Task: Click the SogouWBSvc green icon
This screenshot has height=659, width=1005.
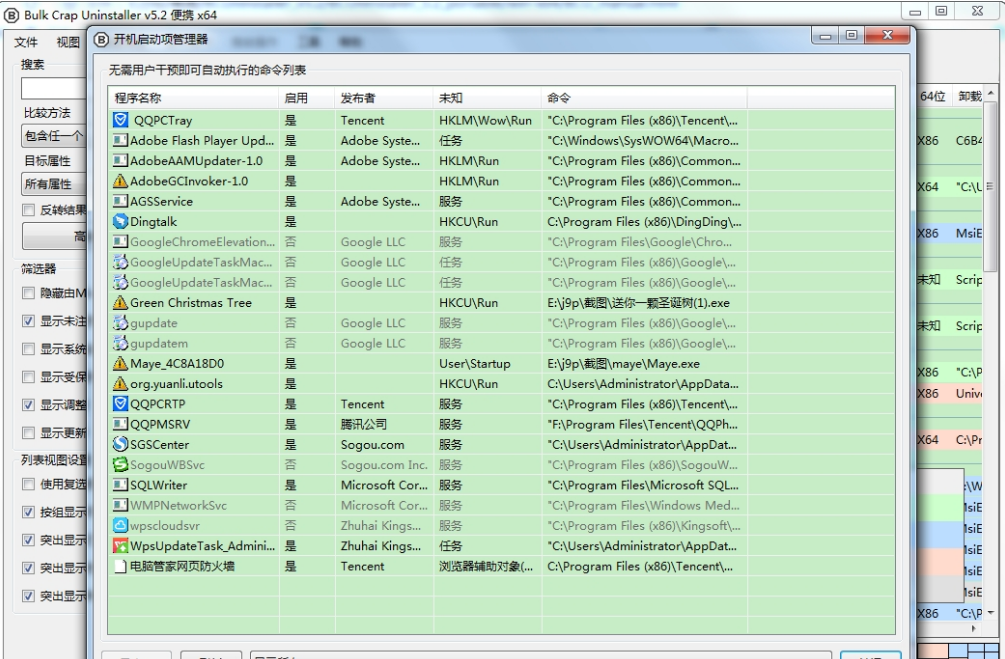Action: 120,465
